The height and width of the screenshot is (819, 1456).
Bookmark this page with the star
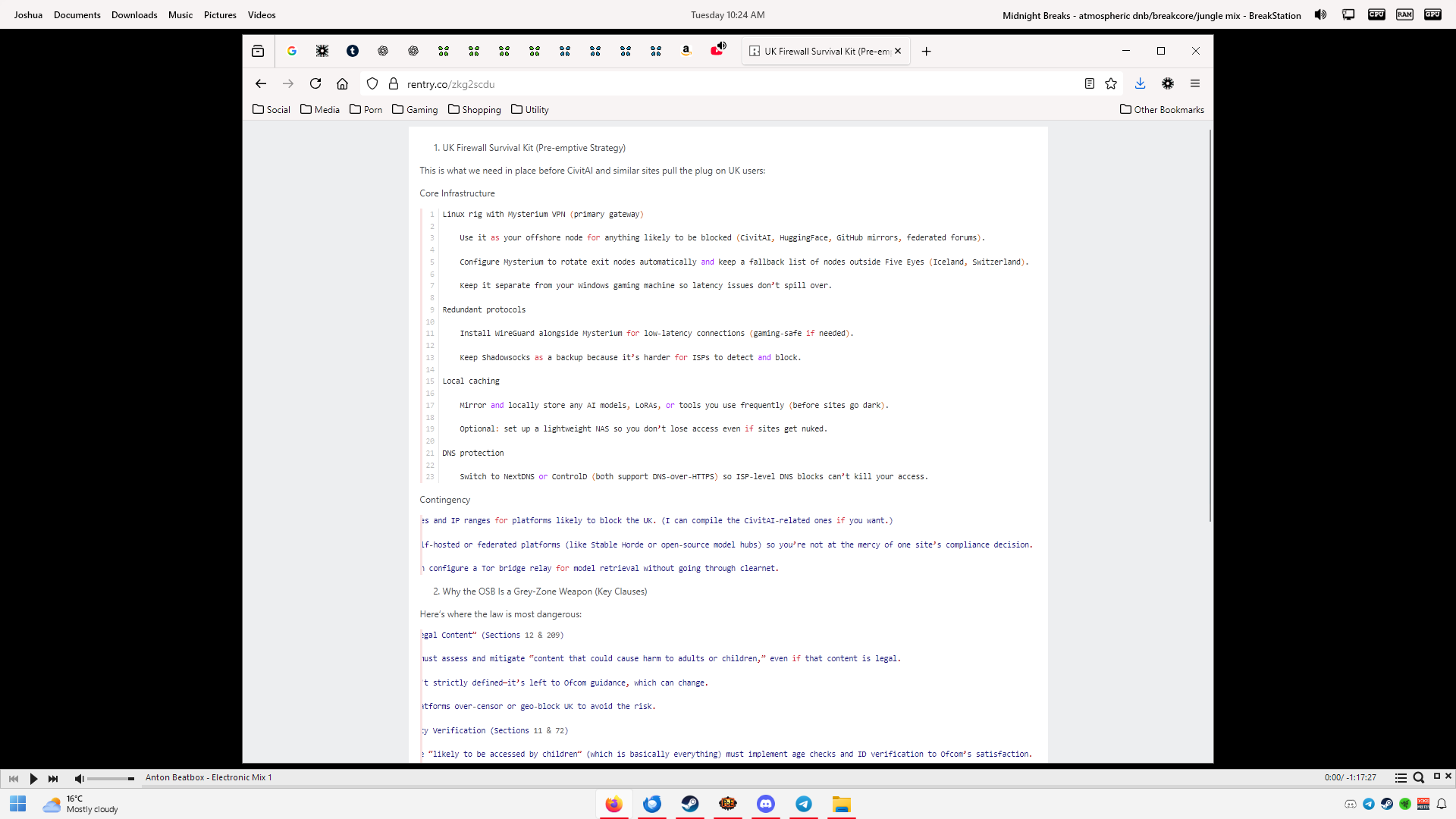(1111, 83)
